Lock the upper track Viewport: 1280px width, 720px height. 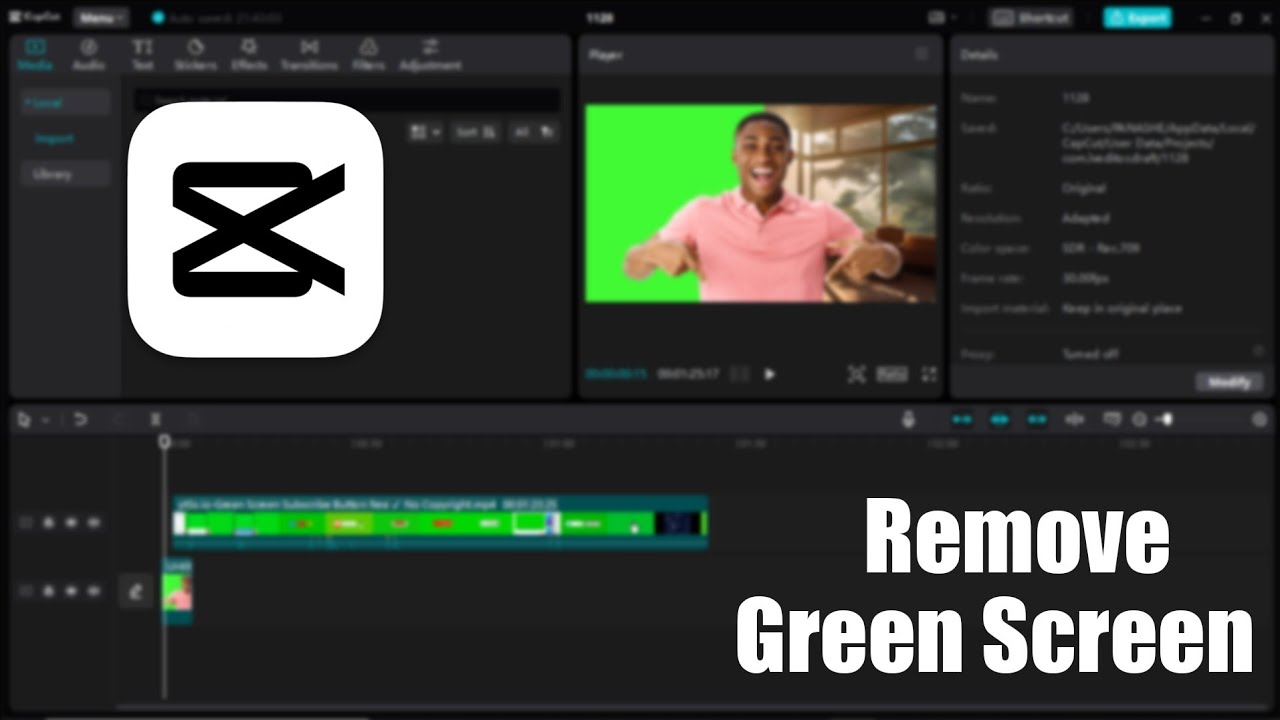click(48, 523)
